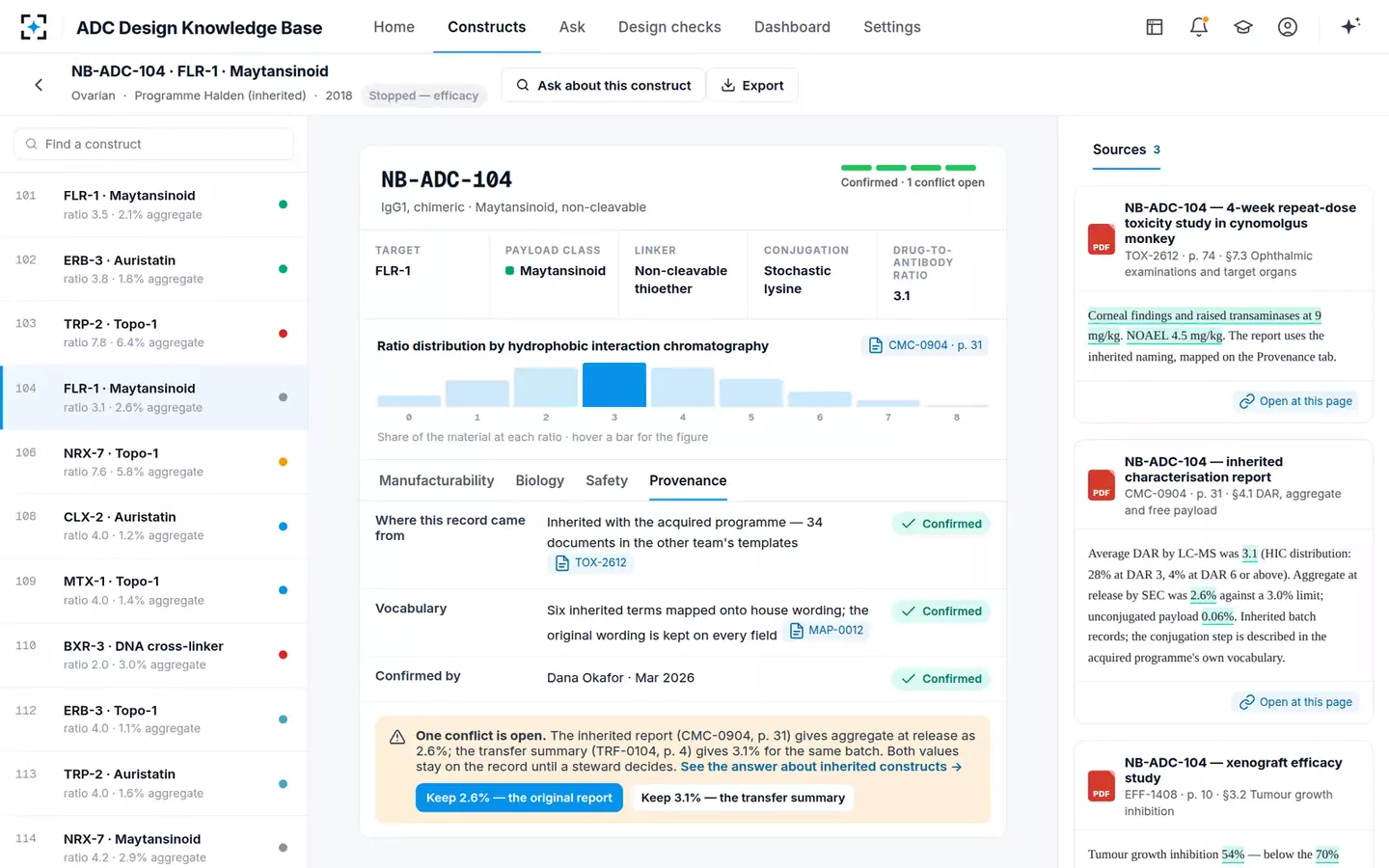1389x868 pixels.
Task: Click the sparkle assistant icon
Action: coord(1350,26)
